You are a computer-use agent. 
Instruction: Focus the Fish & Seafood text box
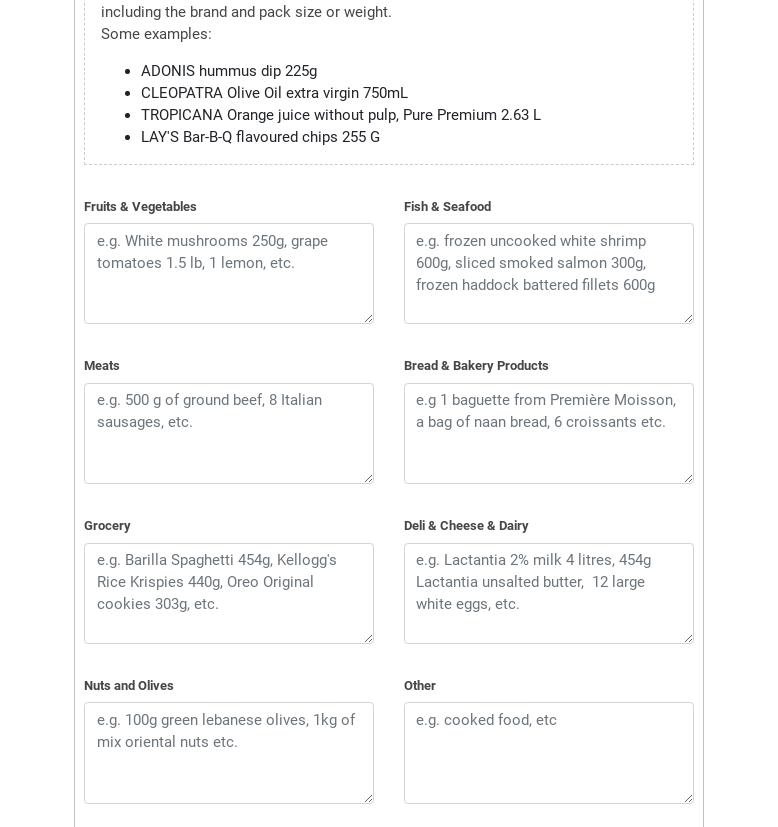point(548,273)
